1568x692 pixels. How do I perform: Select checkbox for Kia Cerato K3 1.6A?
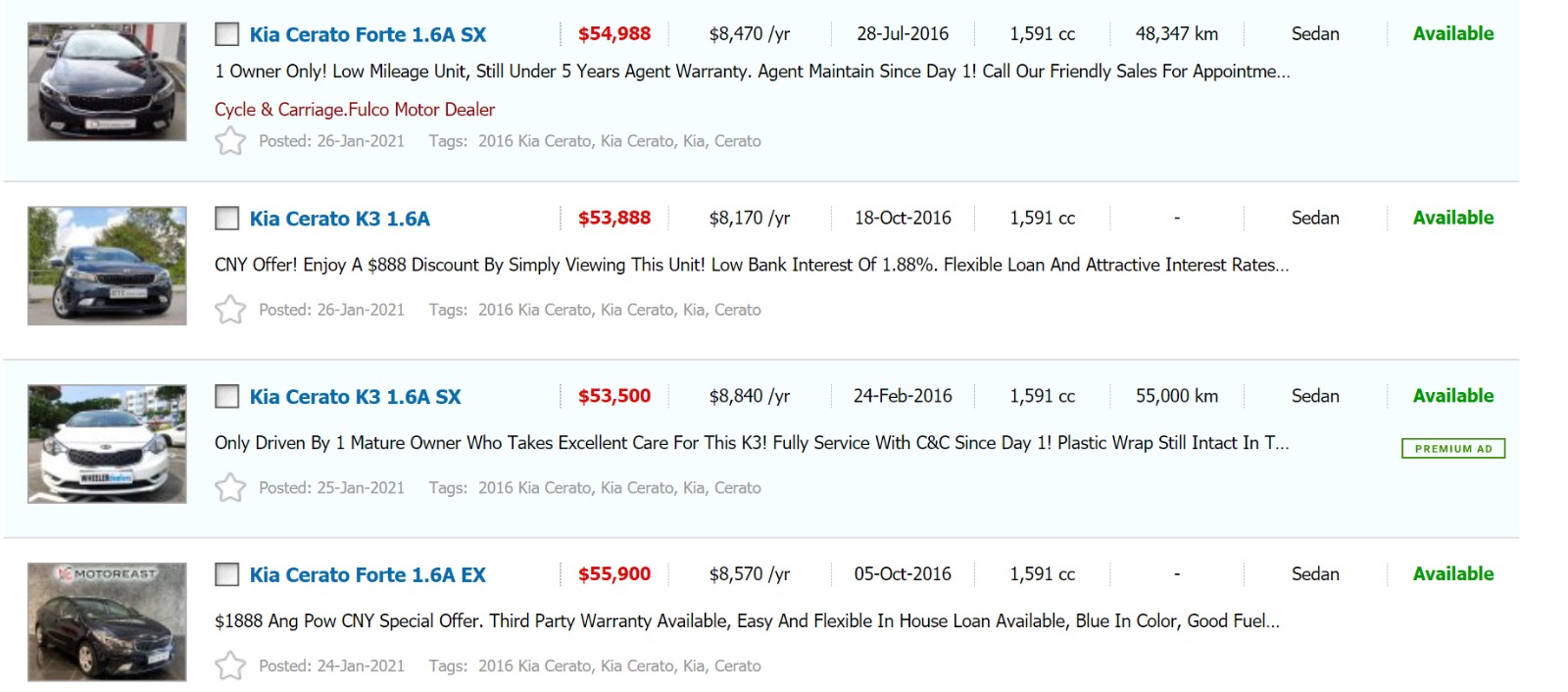click(227, 219)
